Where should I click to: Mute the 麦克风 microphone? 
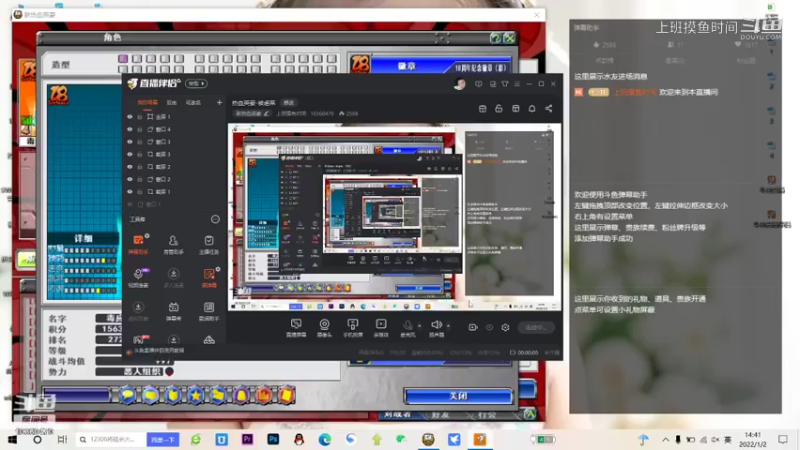click(408, 328)
